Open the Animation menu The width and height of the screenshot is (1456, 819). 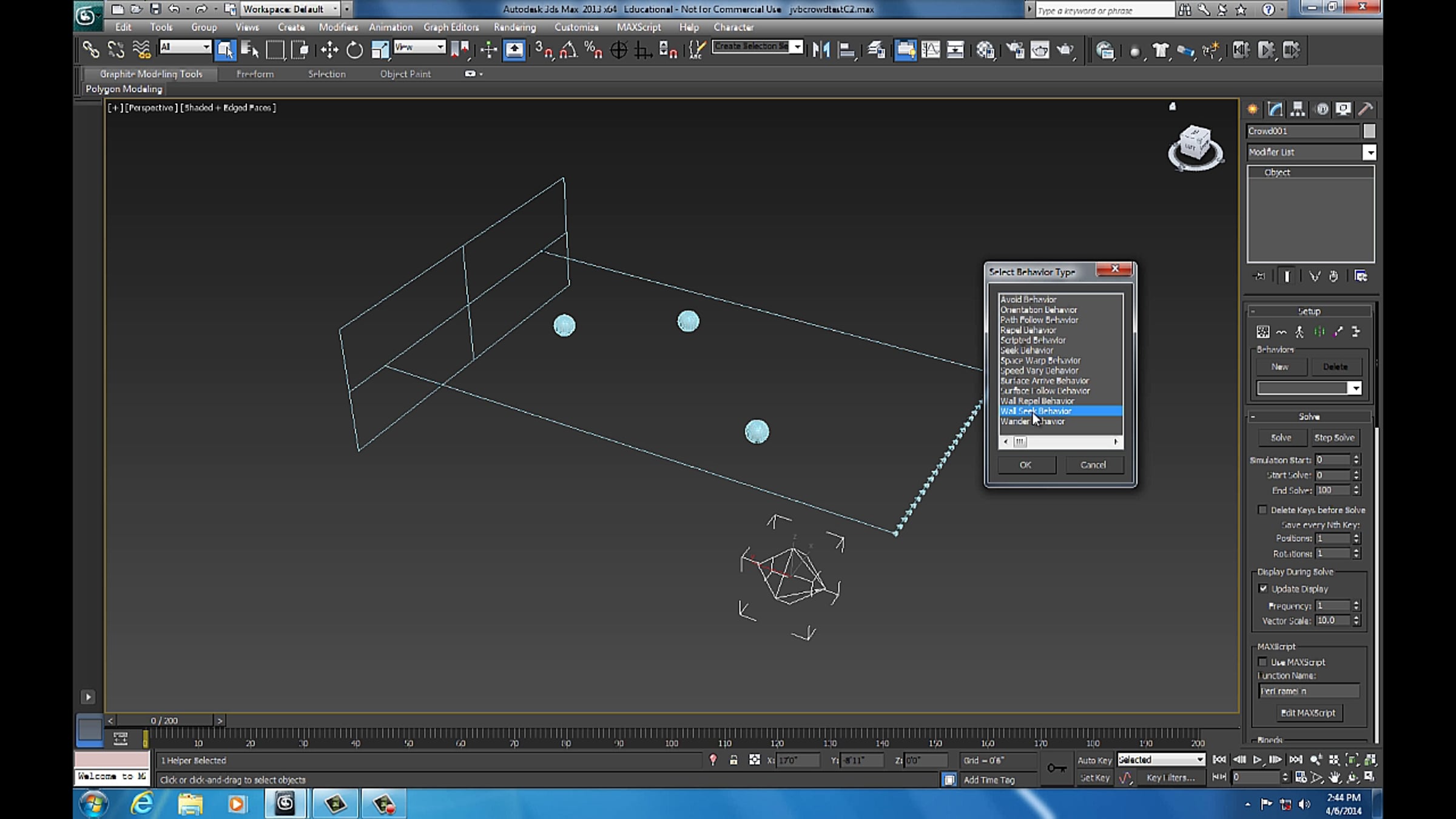390,27
